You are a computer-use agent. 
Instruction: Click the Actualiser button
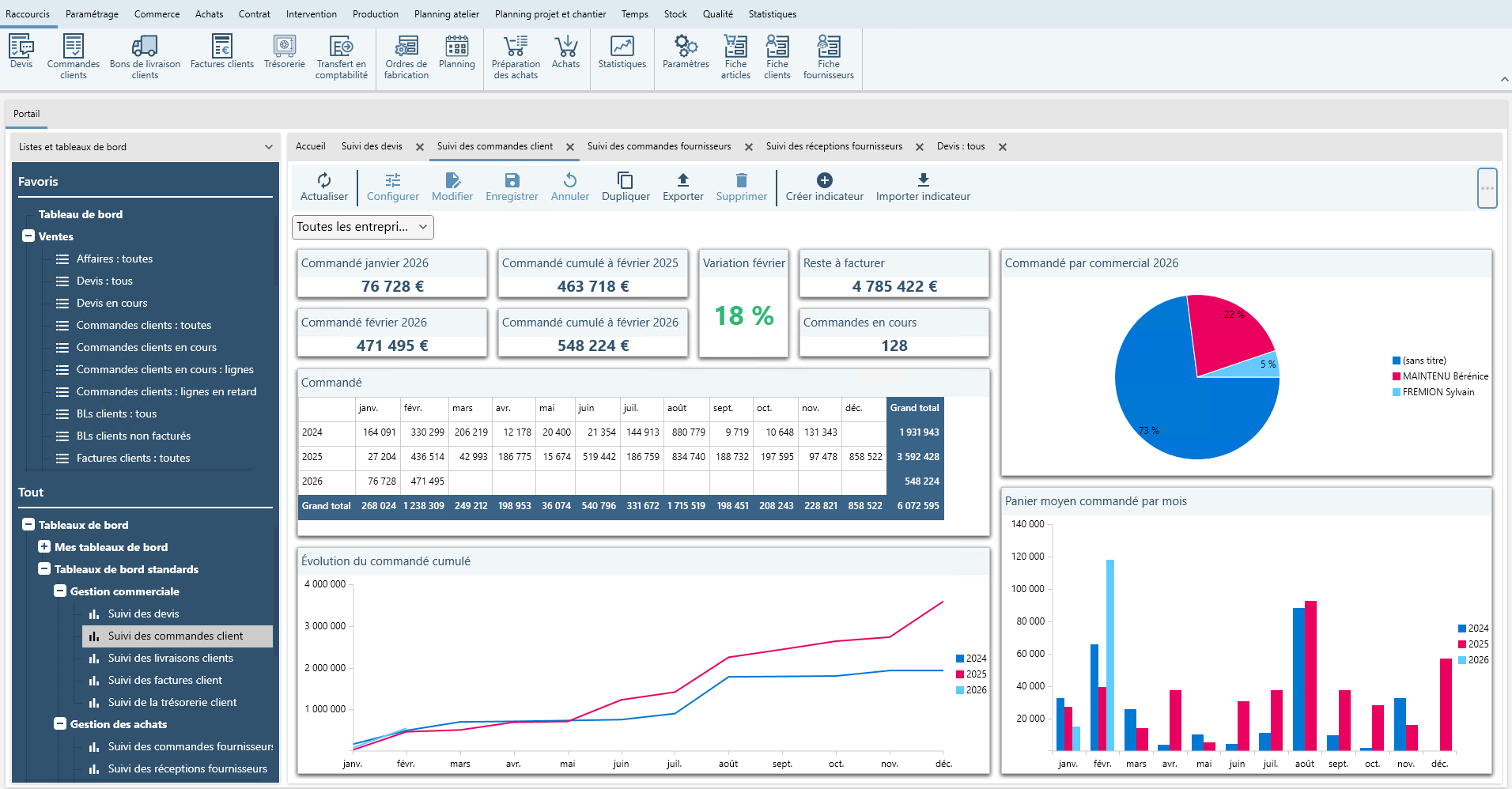pyautogui.click(x=323, y=187)
